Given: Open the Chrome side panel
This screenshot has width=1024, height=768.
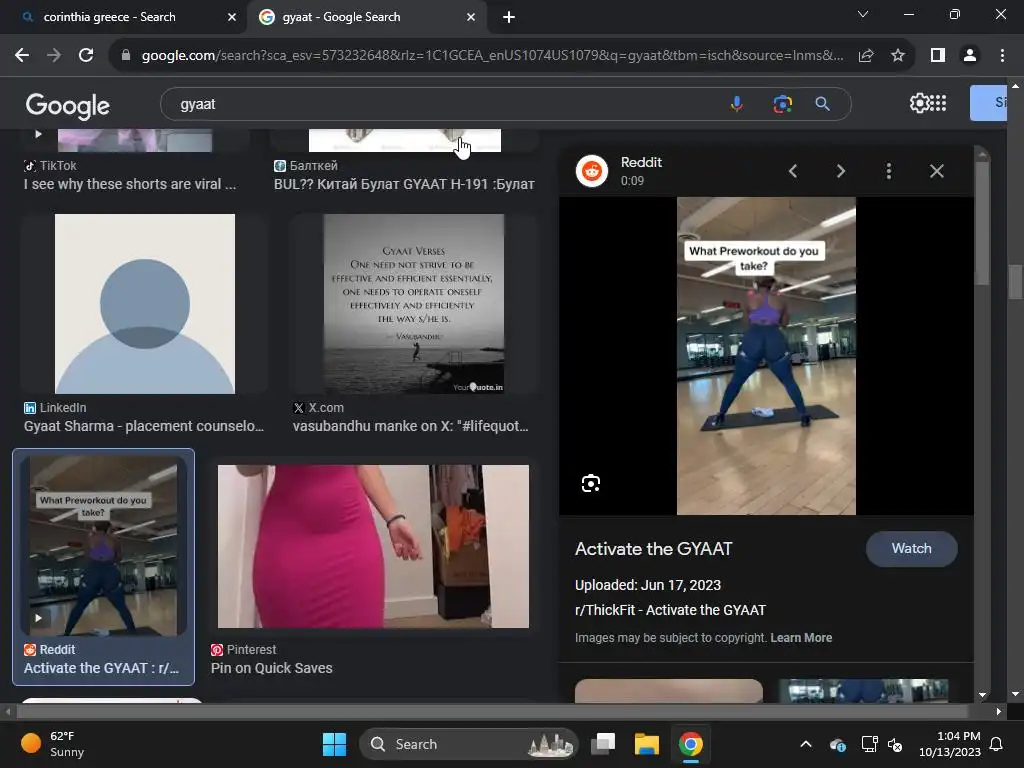Looking at the screenshot, I should pos(938,56).
